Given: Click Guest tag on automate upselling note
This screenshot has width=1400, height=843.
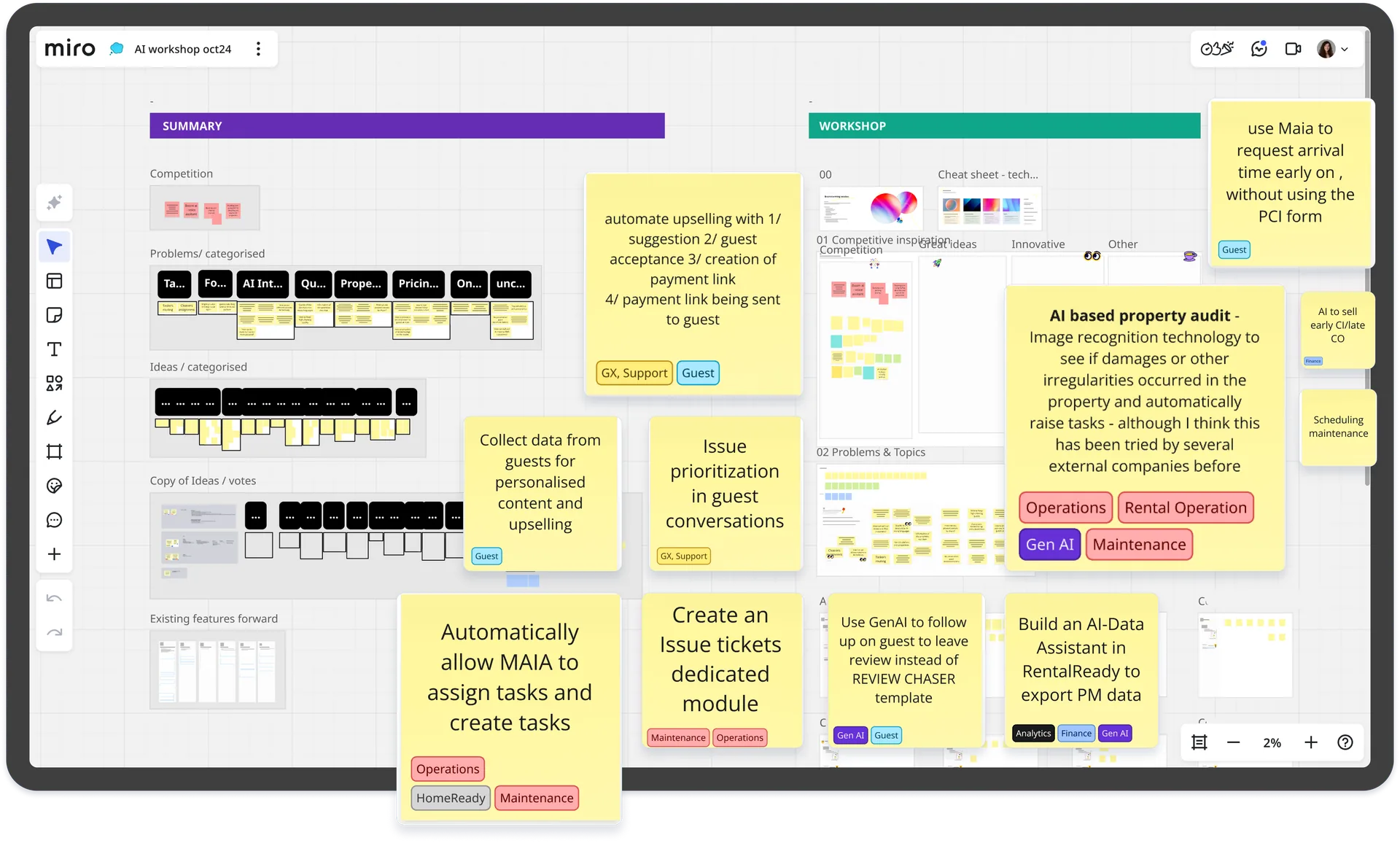Looking at the screenshot, I should [698, 373].
